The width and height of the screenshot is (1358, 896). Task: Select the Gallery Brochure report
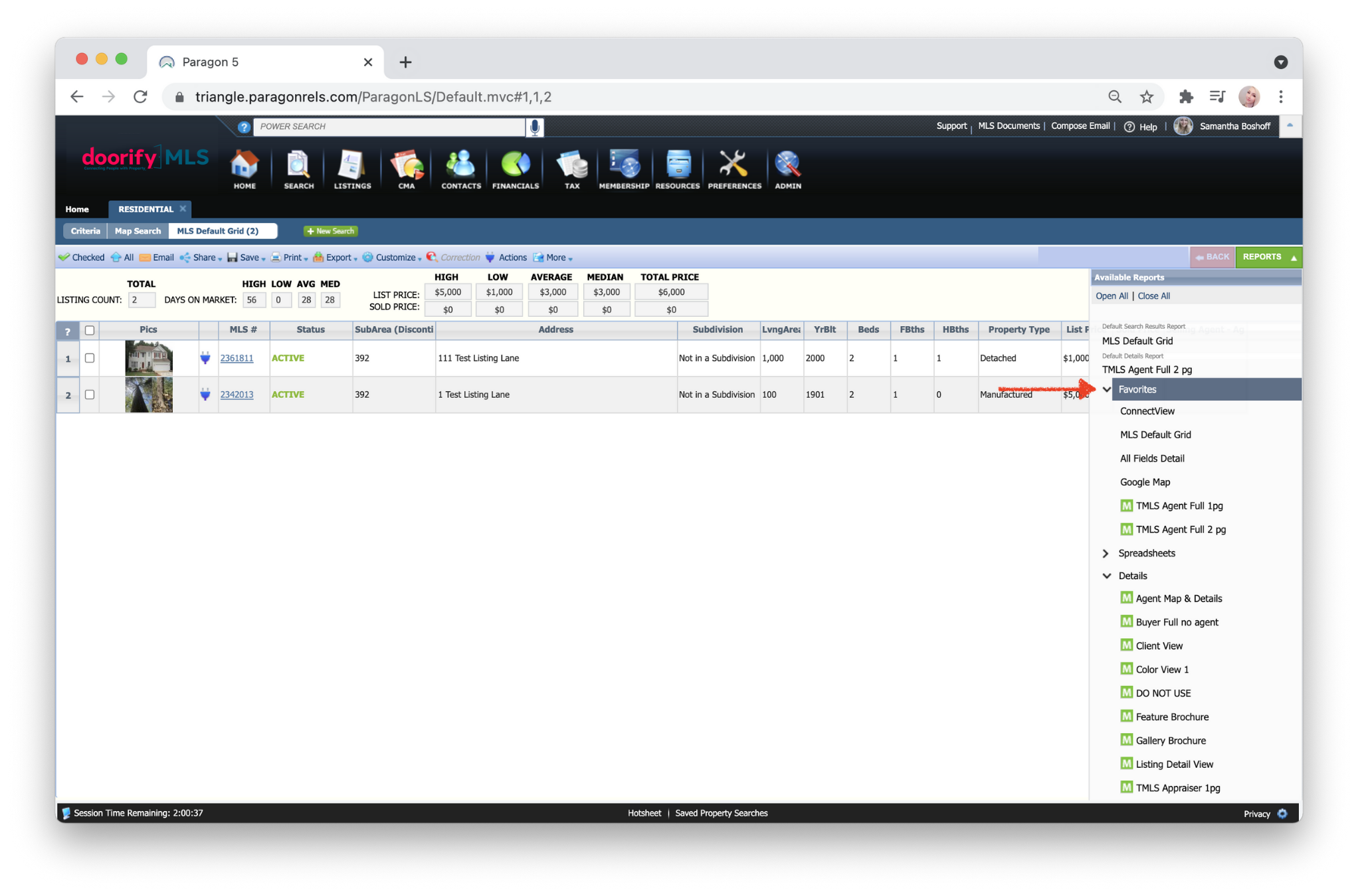(1163, 741)
